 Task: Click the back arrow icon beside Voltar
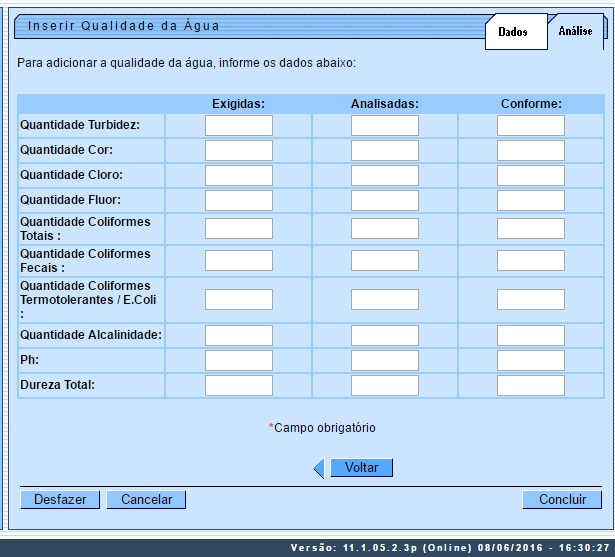(319, 468)
